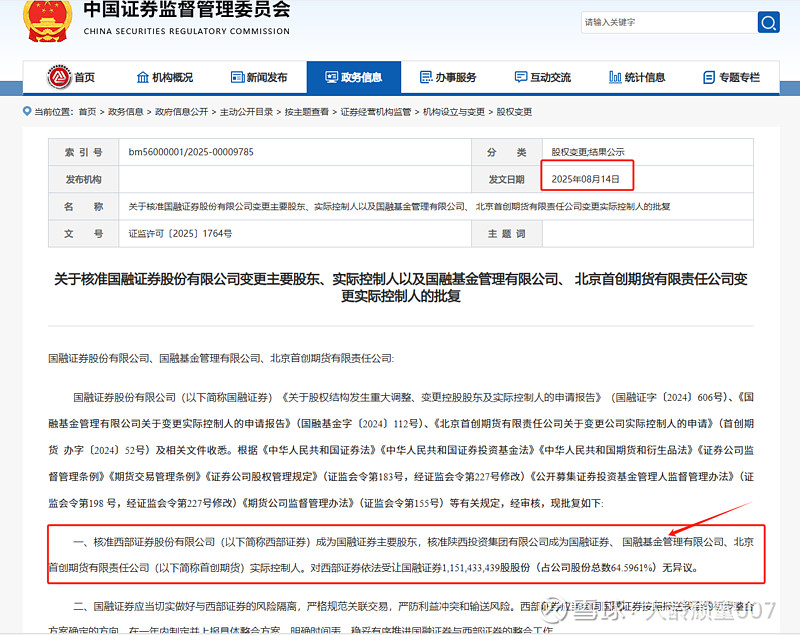Click the monitor icon beside 政务信息
The height and width of the screenshot is (635, 800).
coord(332,78)
